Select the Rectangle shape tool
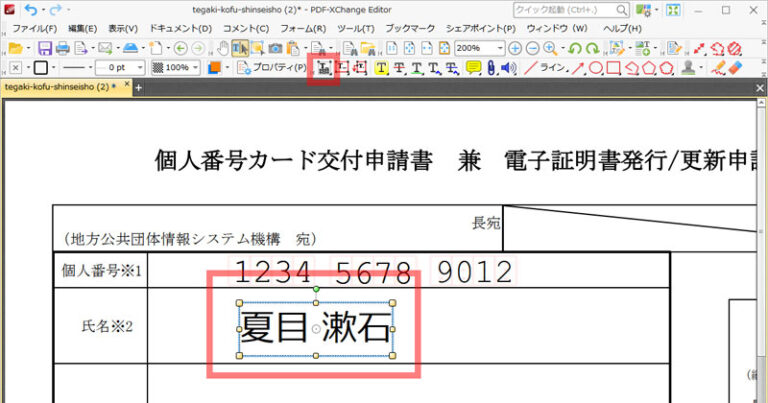 click(x=614, y=68)
